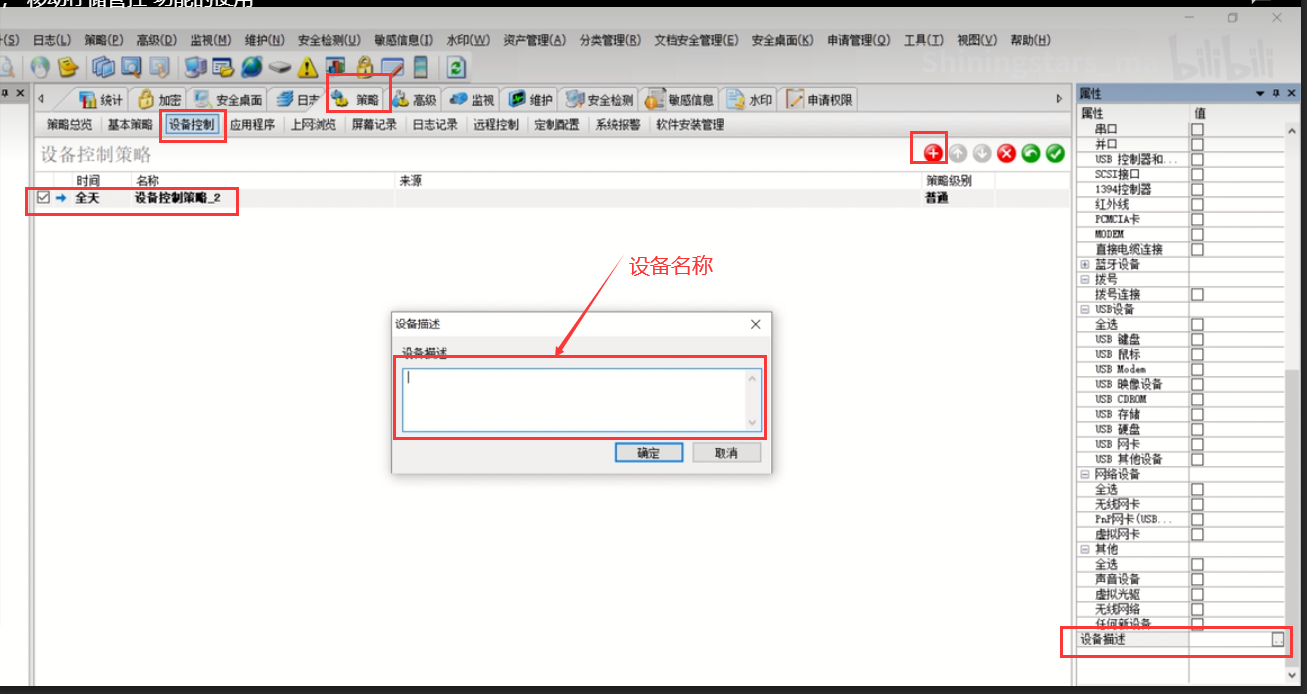Viewport: 1307px width, 694px height.
Task: Click the tab strip right scroll arrow
Action: click(x=1059, y=98)
